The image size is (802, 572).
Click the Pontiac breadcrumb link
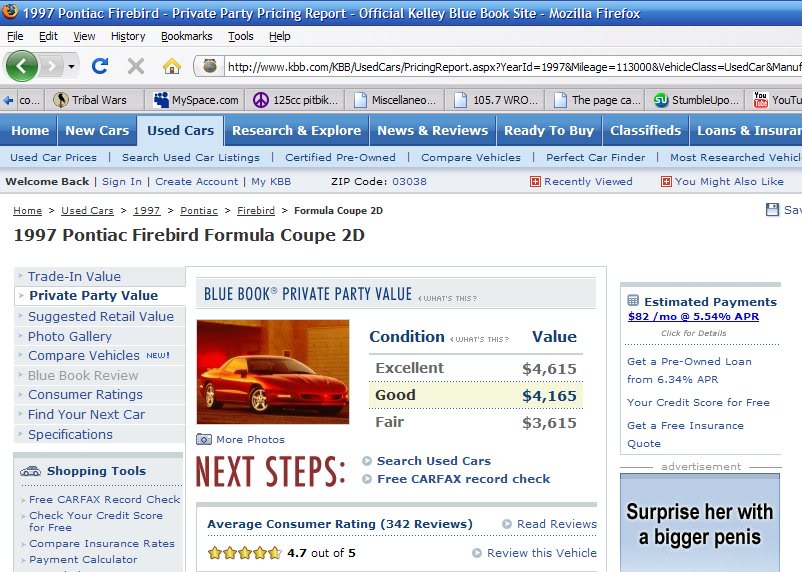pos(199,211)
